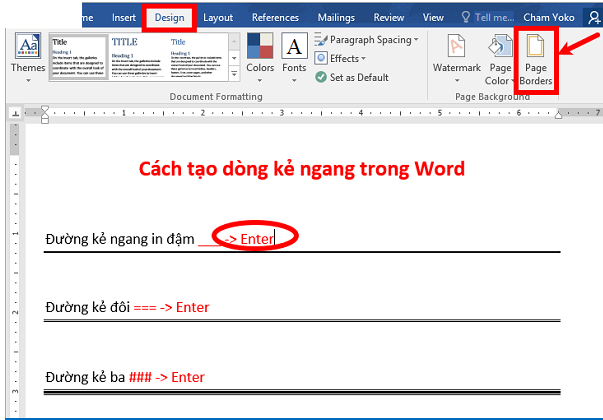This screenshot has height=420, width=603.
Task: Click the Cham Yoko account name
Action: click(549, 17)
